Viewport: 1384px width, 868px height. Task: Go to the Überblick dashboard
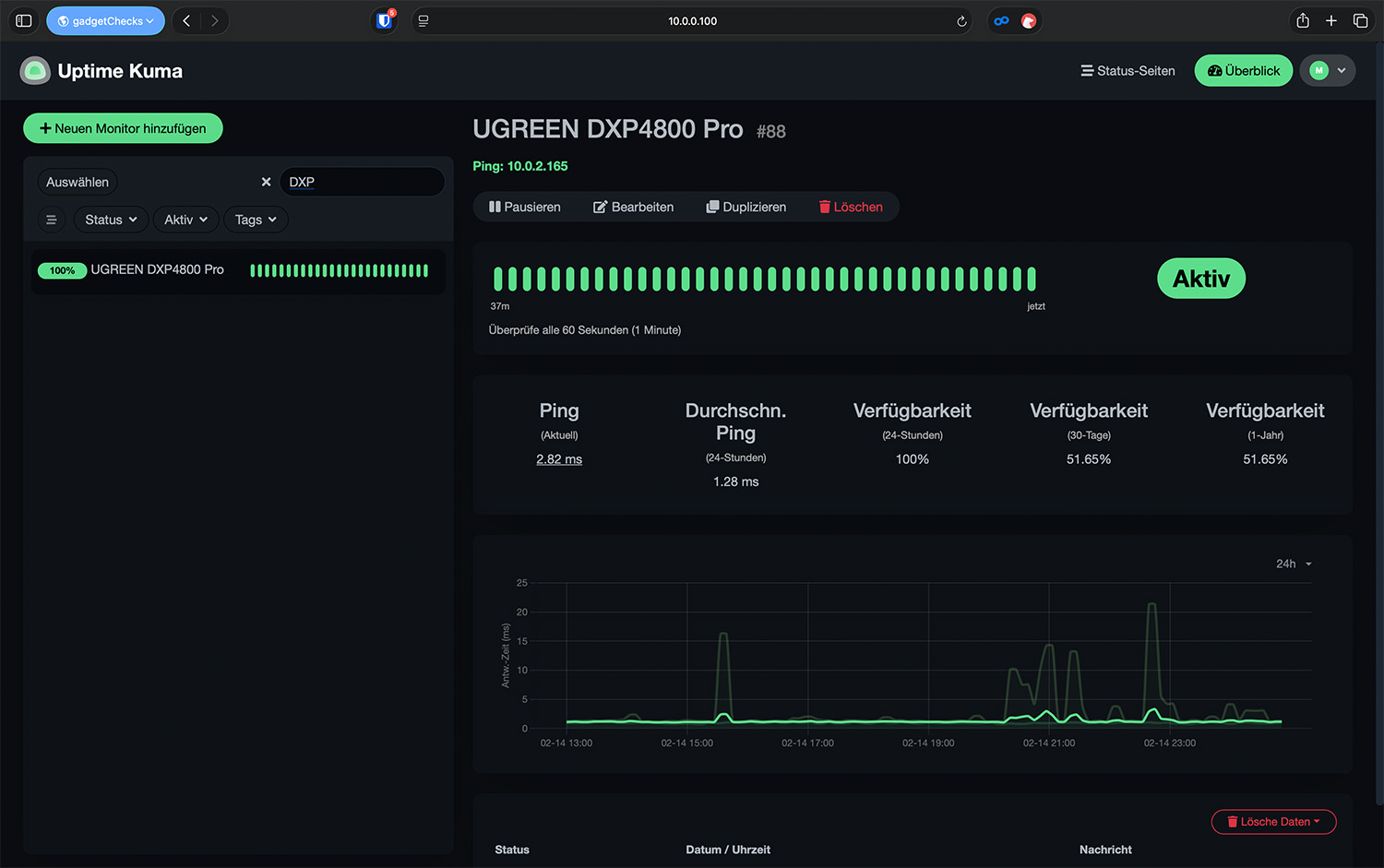click(x=1243, y=71)
